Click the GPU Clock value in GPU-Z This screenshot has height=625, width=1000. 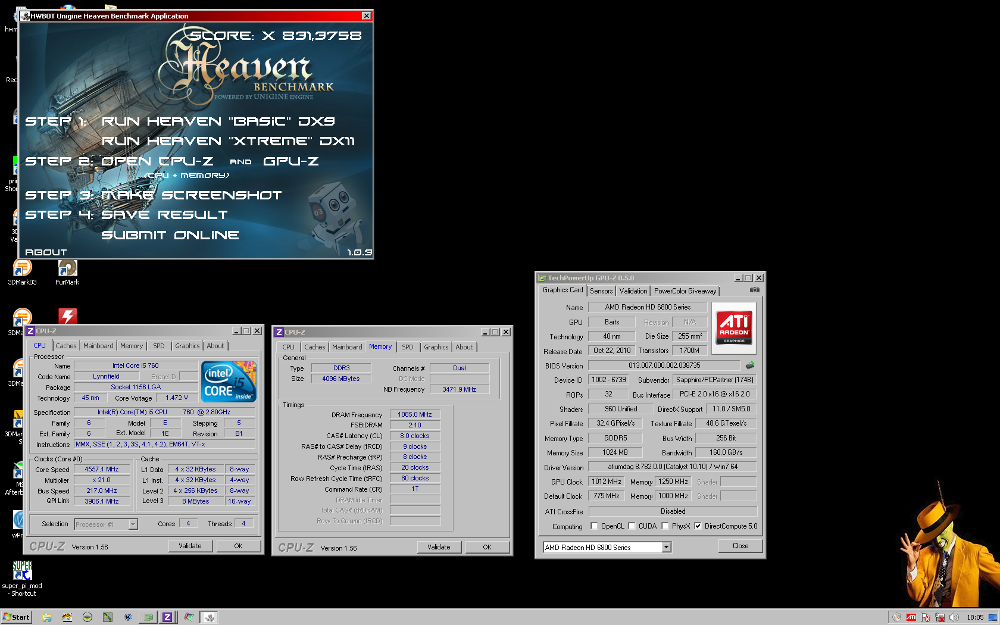click(x=607, y=482)
